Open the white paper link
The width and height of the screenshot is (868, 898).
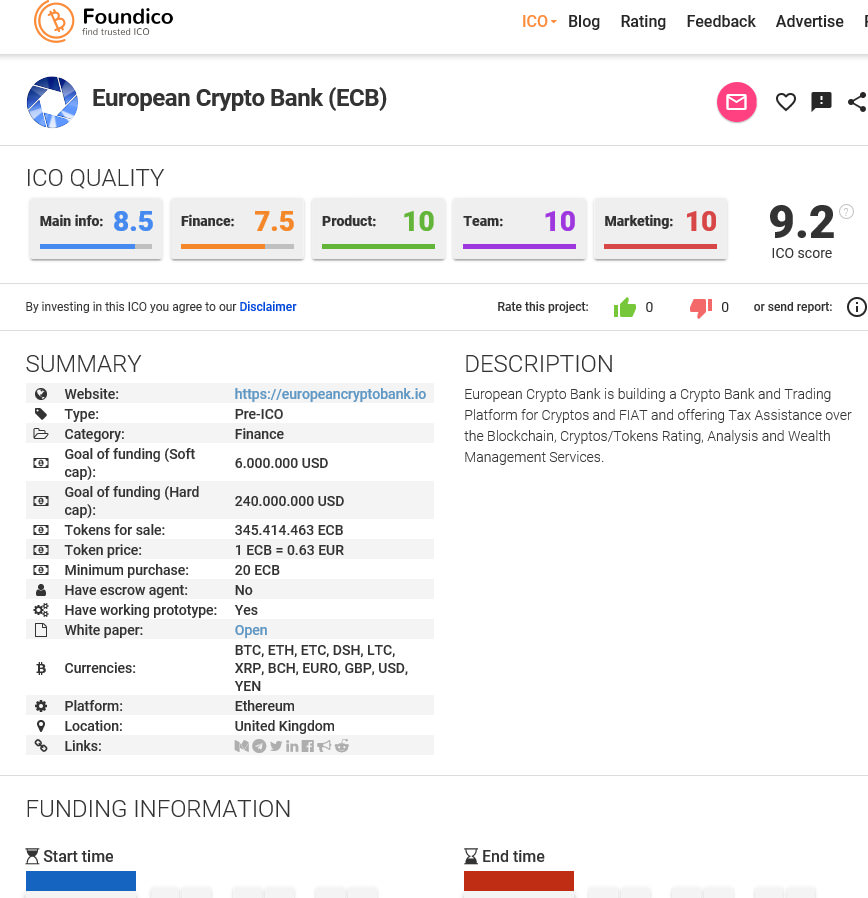pos(251,630)
